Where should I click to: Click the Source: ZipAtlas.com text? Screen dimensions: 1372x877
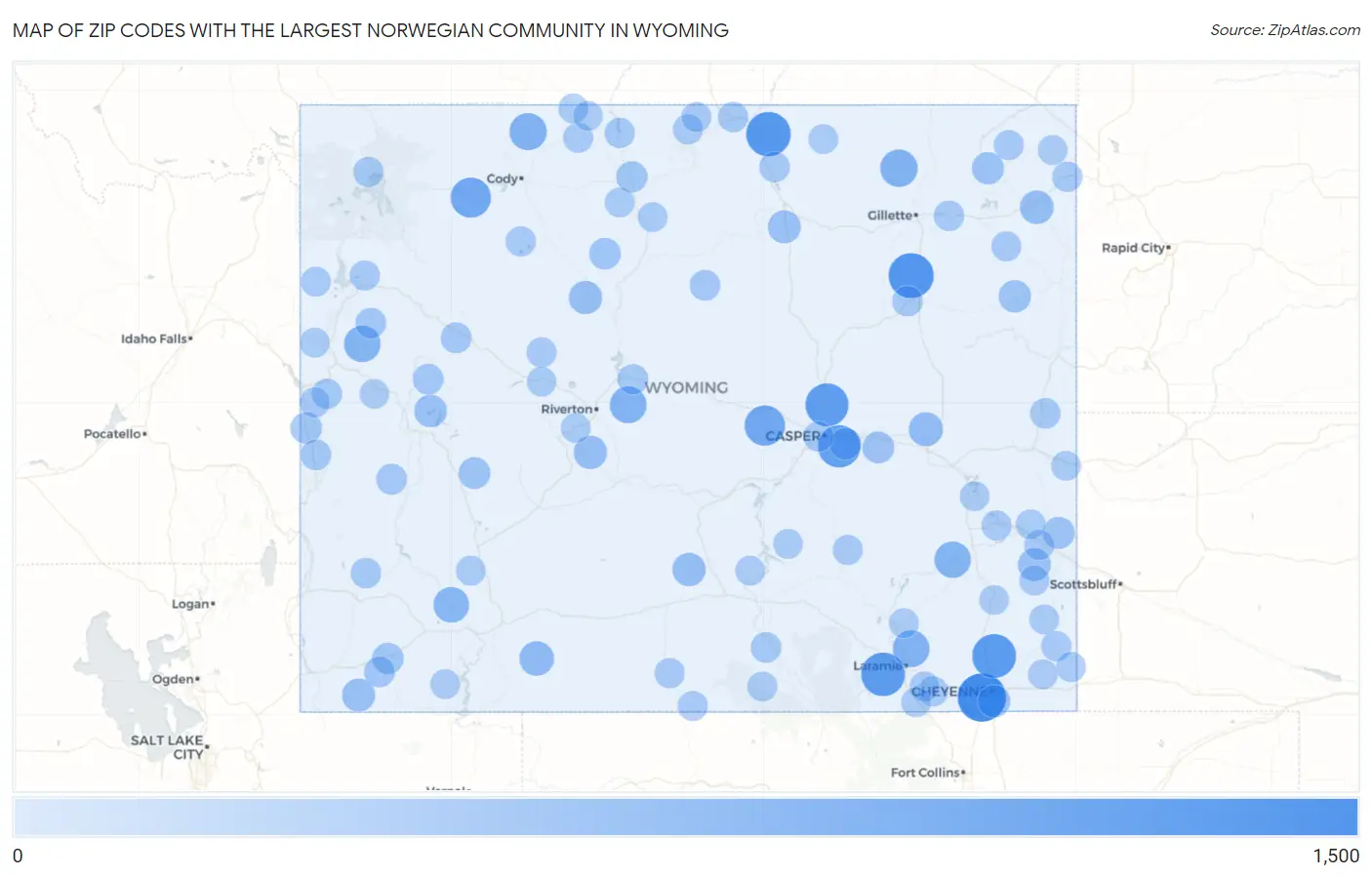[1285, 30]
